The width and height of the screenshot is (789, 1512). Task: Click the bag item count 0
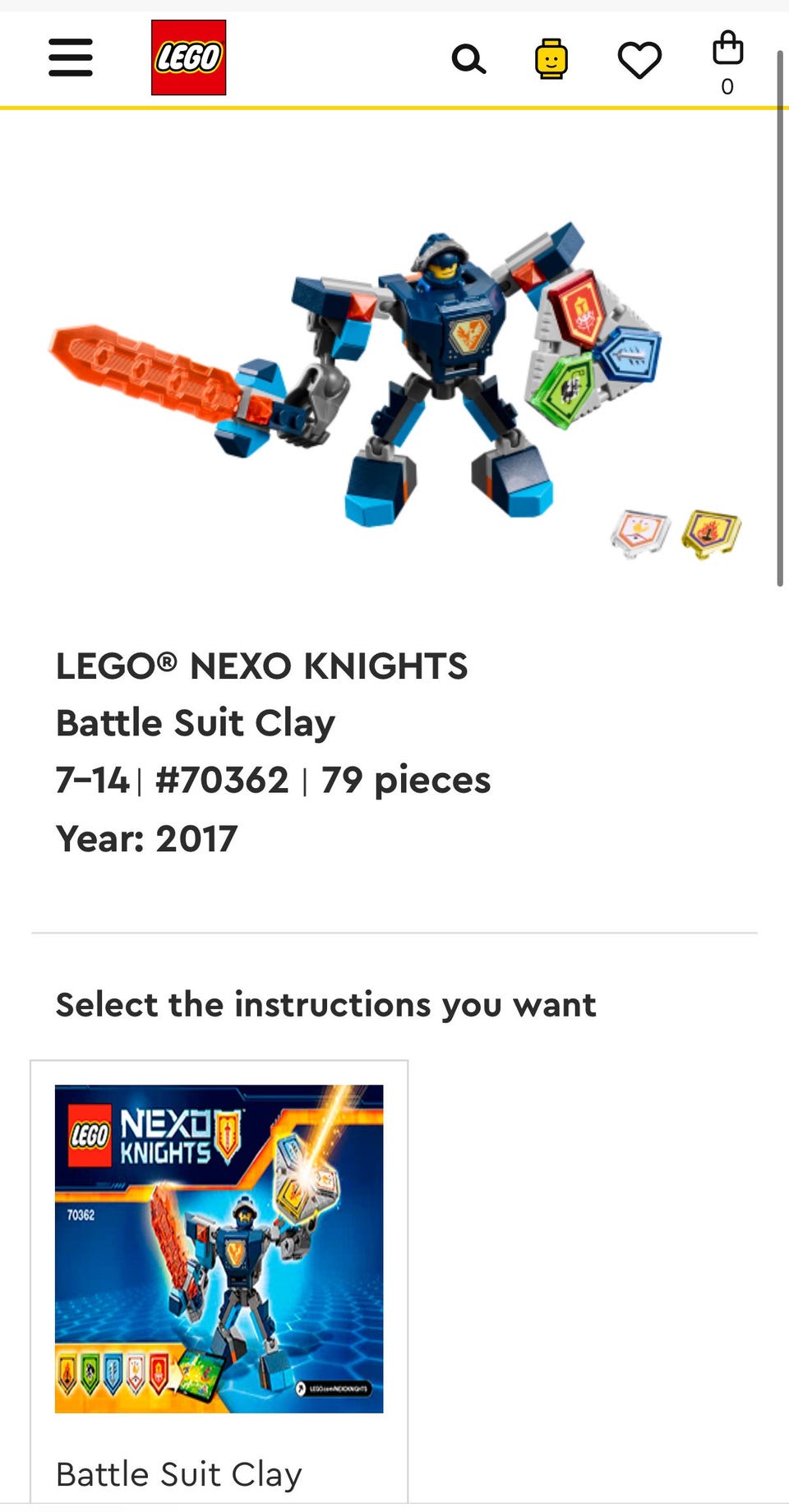tap(727, 86)
